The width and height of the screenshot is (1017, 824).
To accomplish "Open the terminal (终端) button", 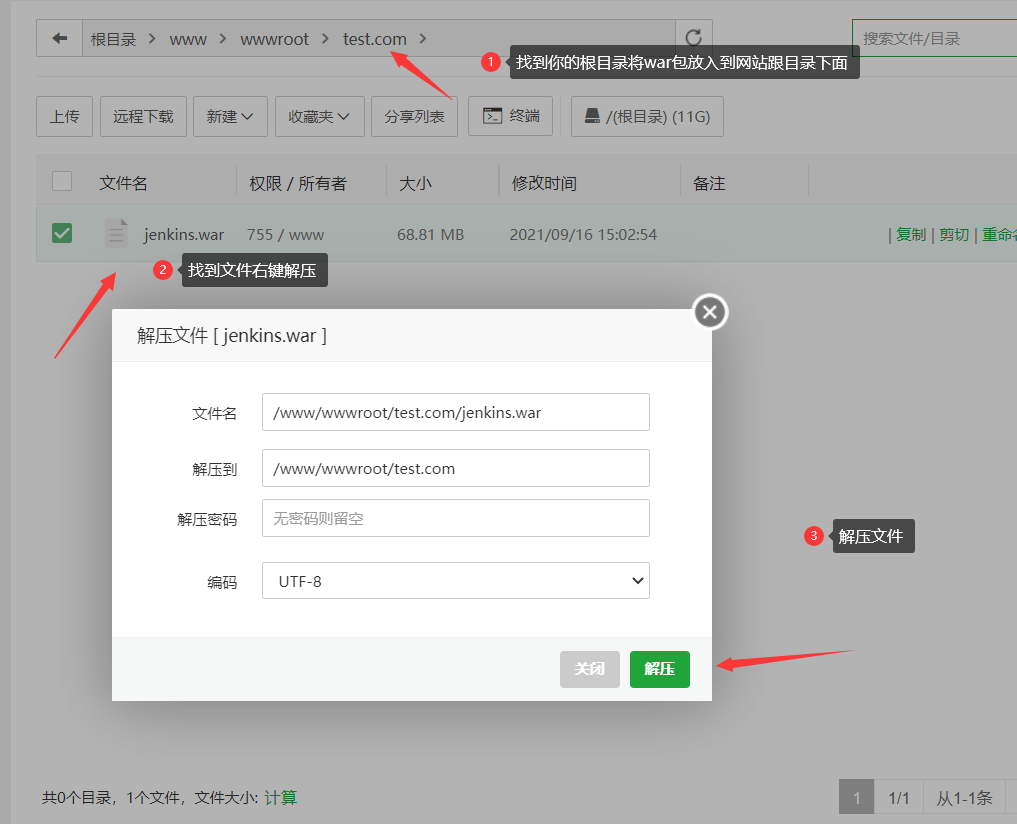I will (x=510, y=116).
